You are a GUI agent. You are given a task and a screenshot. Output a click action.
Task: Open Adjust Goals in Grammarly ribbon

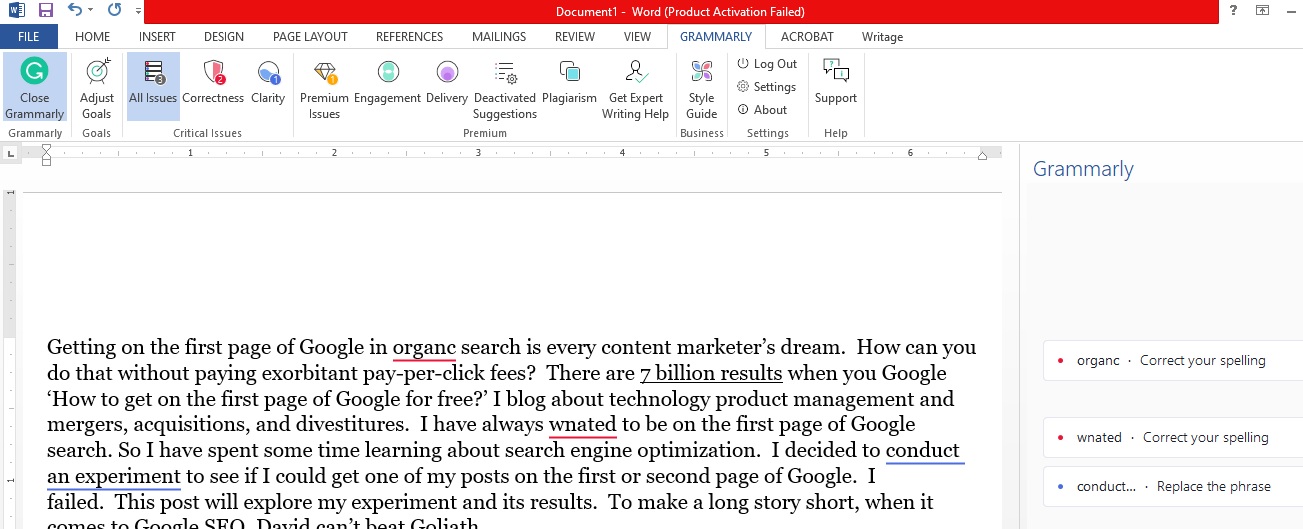tap(97, 88)
